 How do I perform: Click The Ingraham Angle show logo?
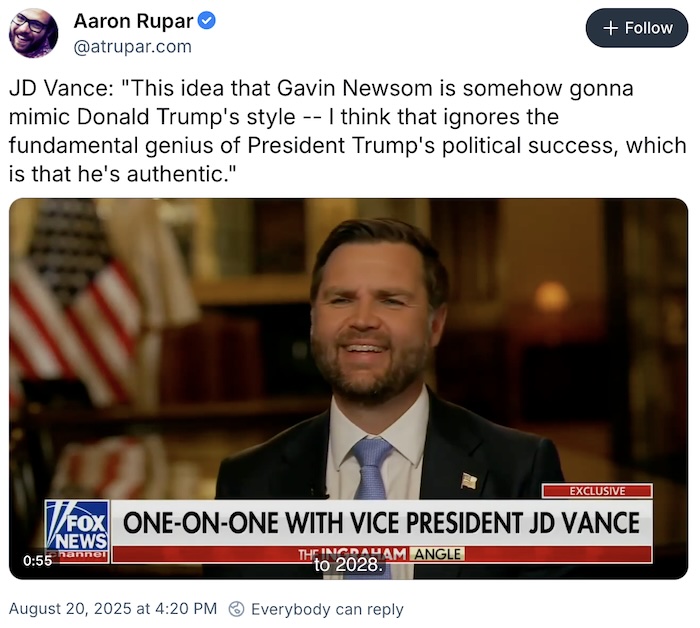pyautogui.click(x=381, y=554)
